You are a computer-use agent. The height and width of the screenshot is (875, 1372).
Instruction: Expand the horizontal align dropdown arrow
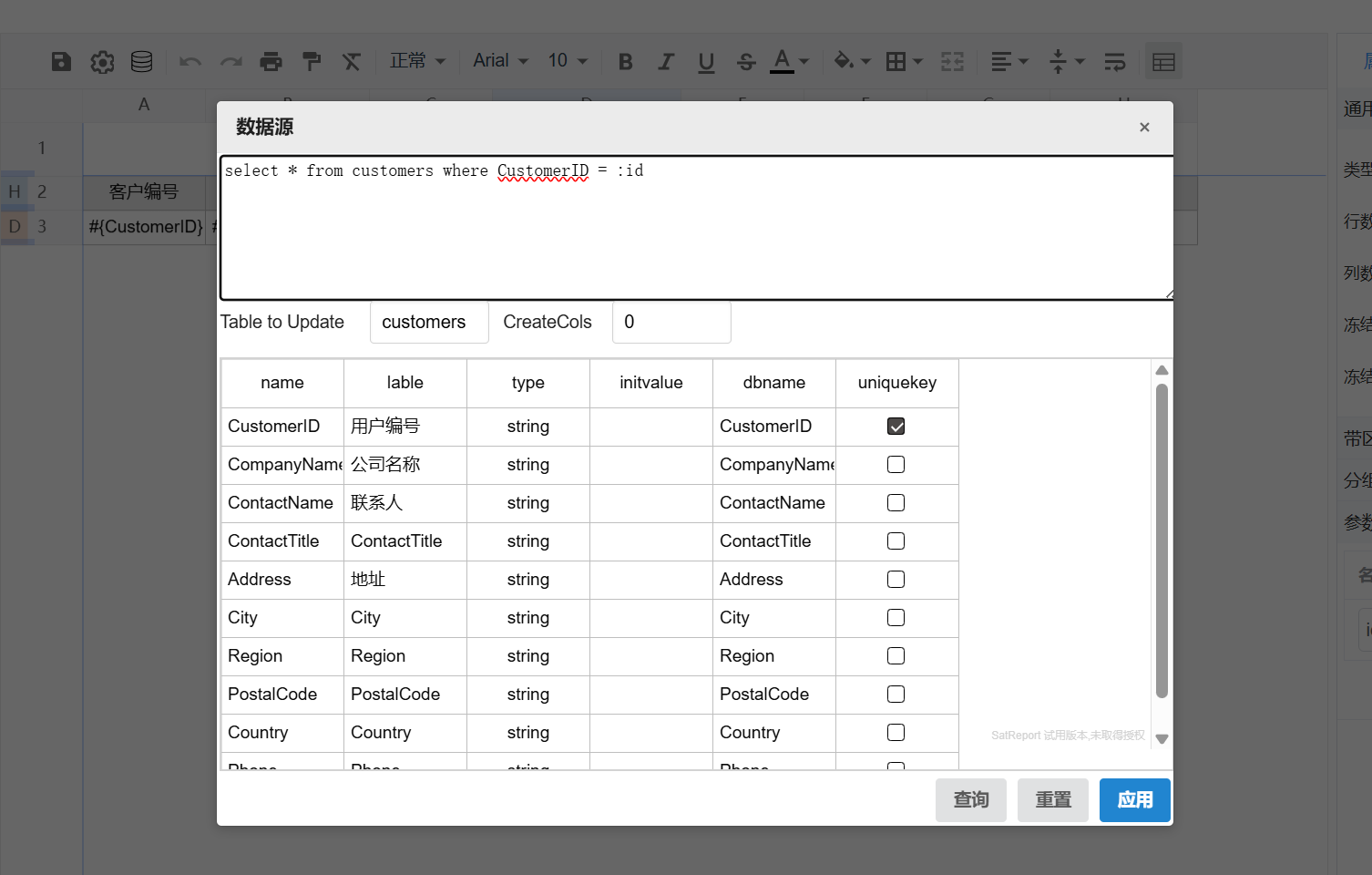click(x=1023, y=61)
